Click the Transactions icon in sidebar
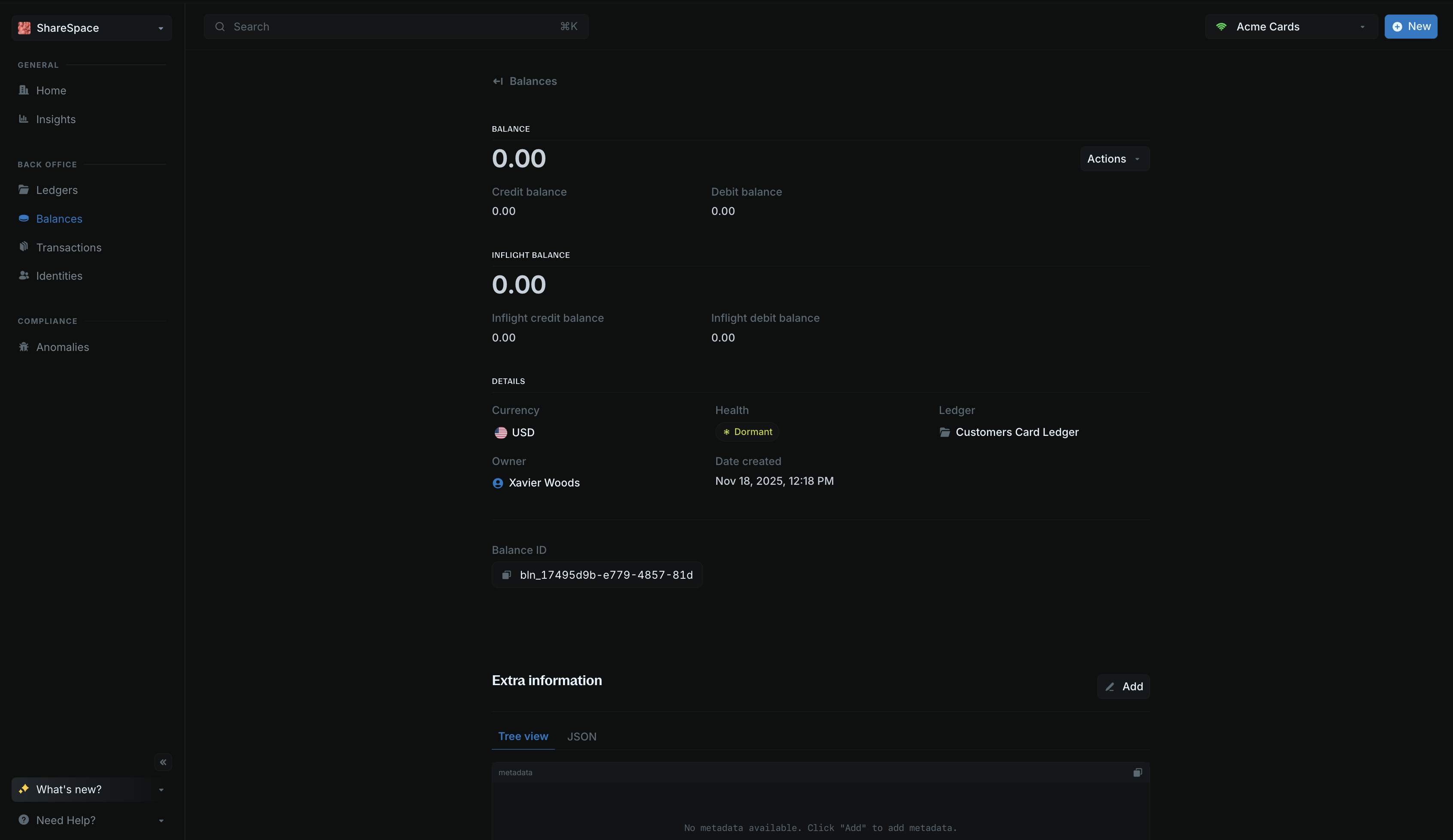Screen dimensions: 1453x840 point(24,247)
